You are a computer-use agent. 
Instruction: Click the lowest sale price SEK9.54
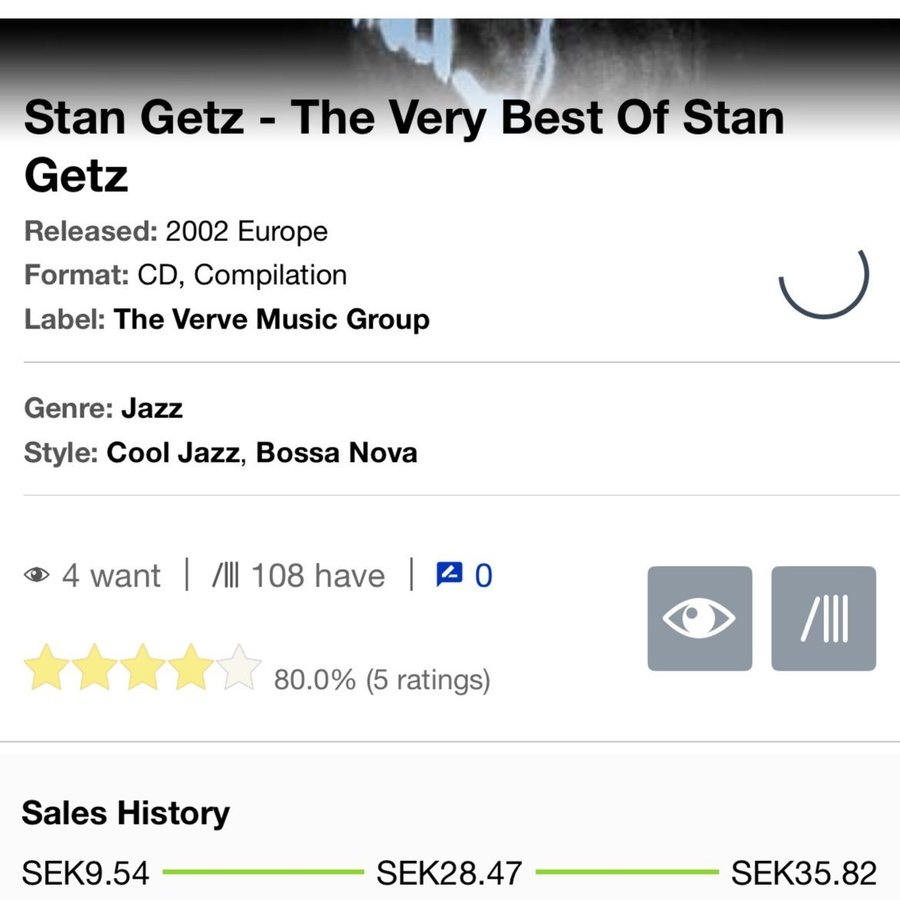(x=85, y=873)
